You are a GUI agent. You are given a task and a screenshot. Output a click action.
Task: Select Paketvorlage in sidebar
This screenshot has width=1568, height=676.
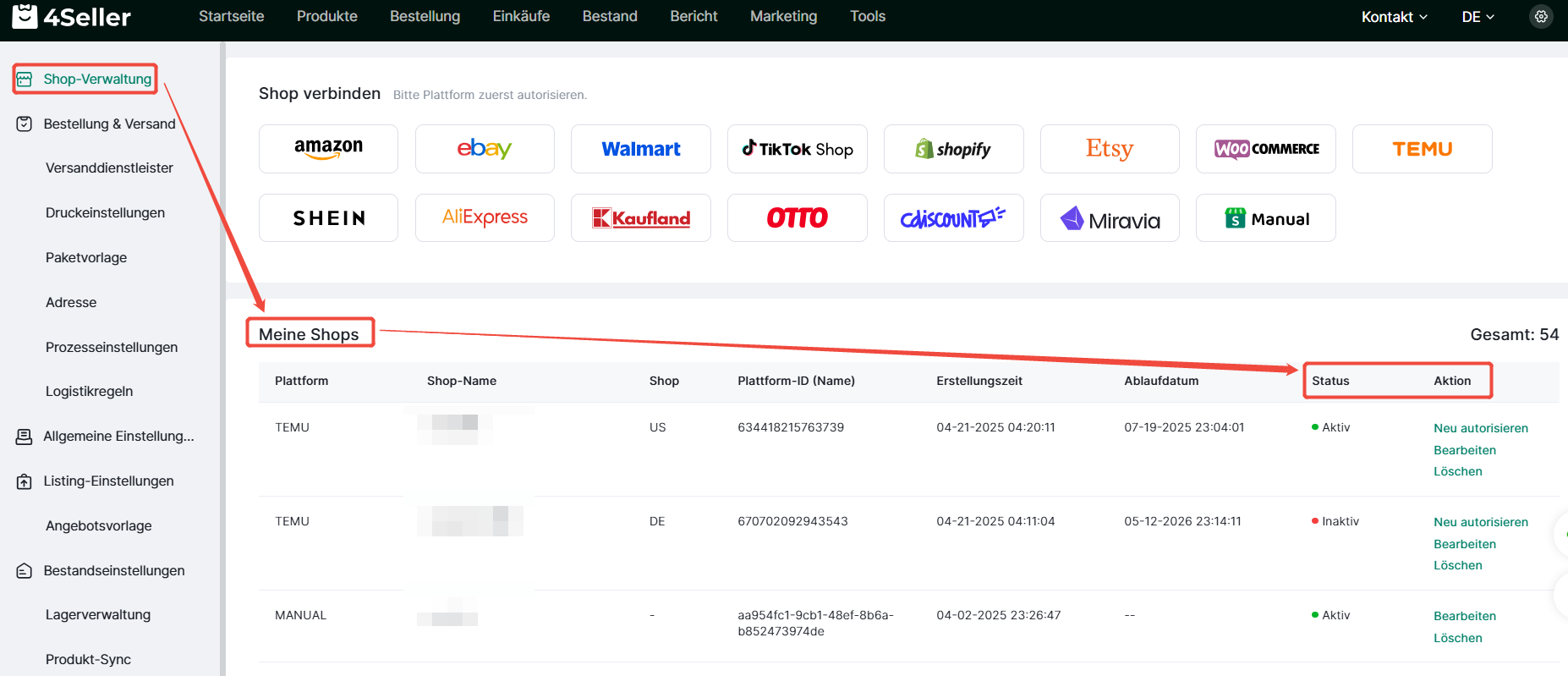[x=86, y=257]
